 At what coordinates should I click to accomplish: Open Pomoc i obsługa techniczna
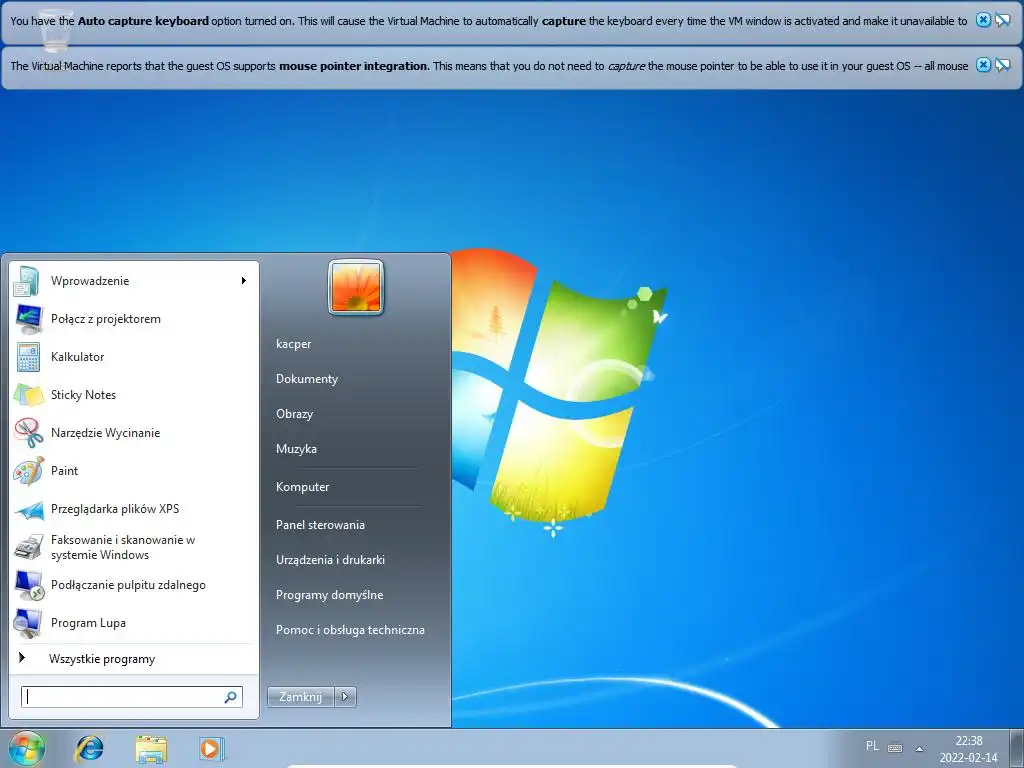click(351, 630)
